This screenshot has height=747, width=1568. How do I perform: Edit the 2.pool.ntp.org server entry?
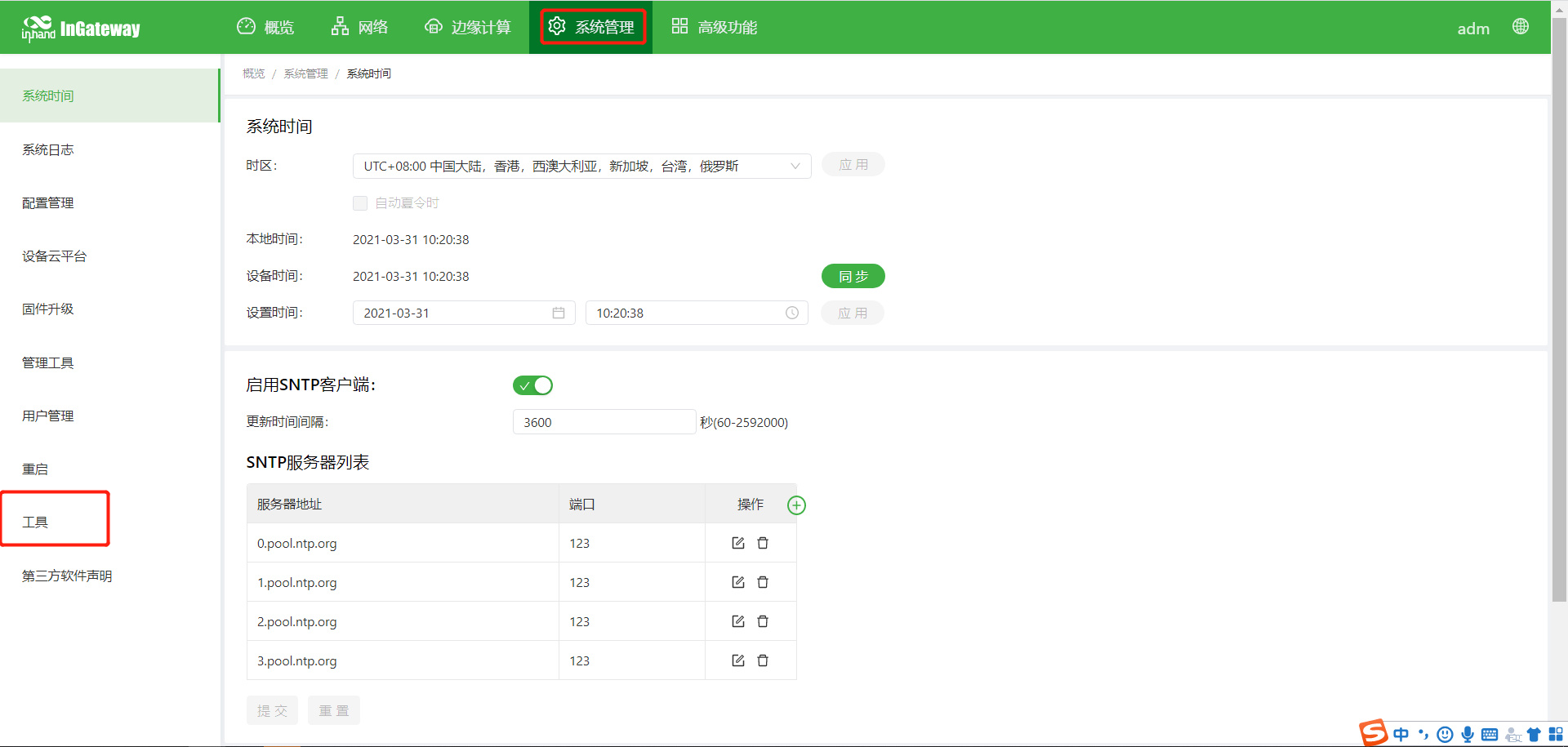[x=738, y=621]
